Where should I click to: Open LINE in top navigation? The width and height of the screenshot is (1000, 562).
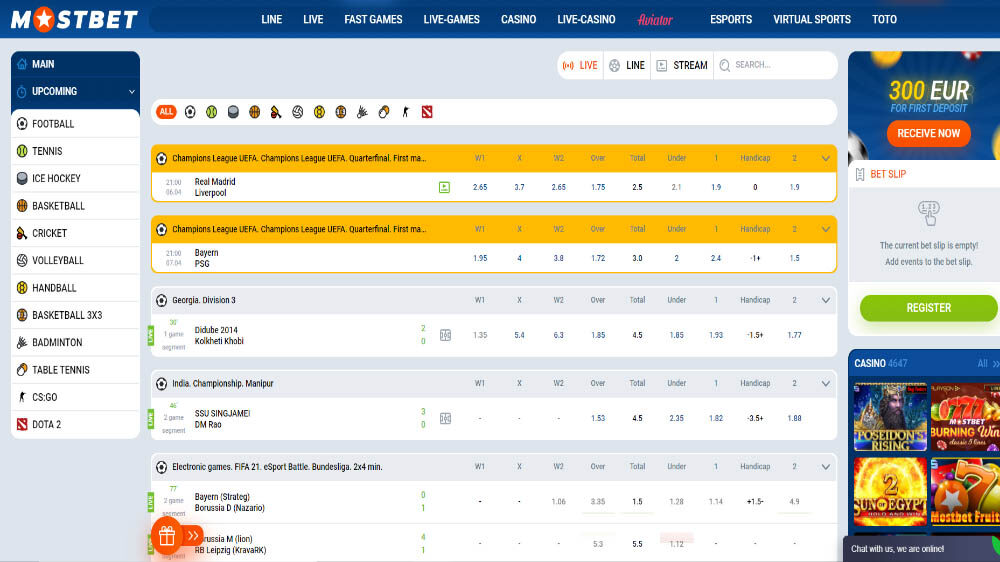coord(272,20)
